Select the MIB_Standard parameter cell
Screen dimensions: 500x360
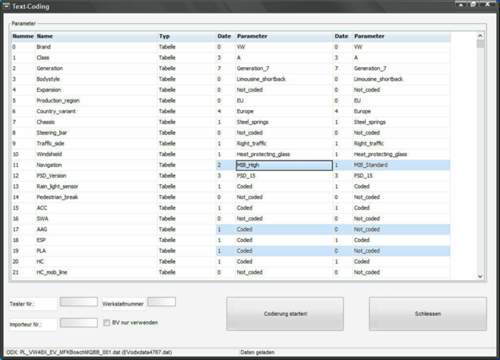[371, 165]
